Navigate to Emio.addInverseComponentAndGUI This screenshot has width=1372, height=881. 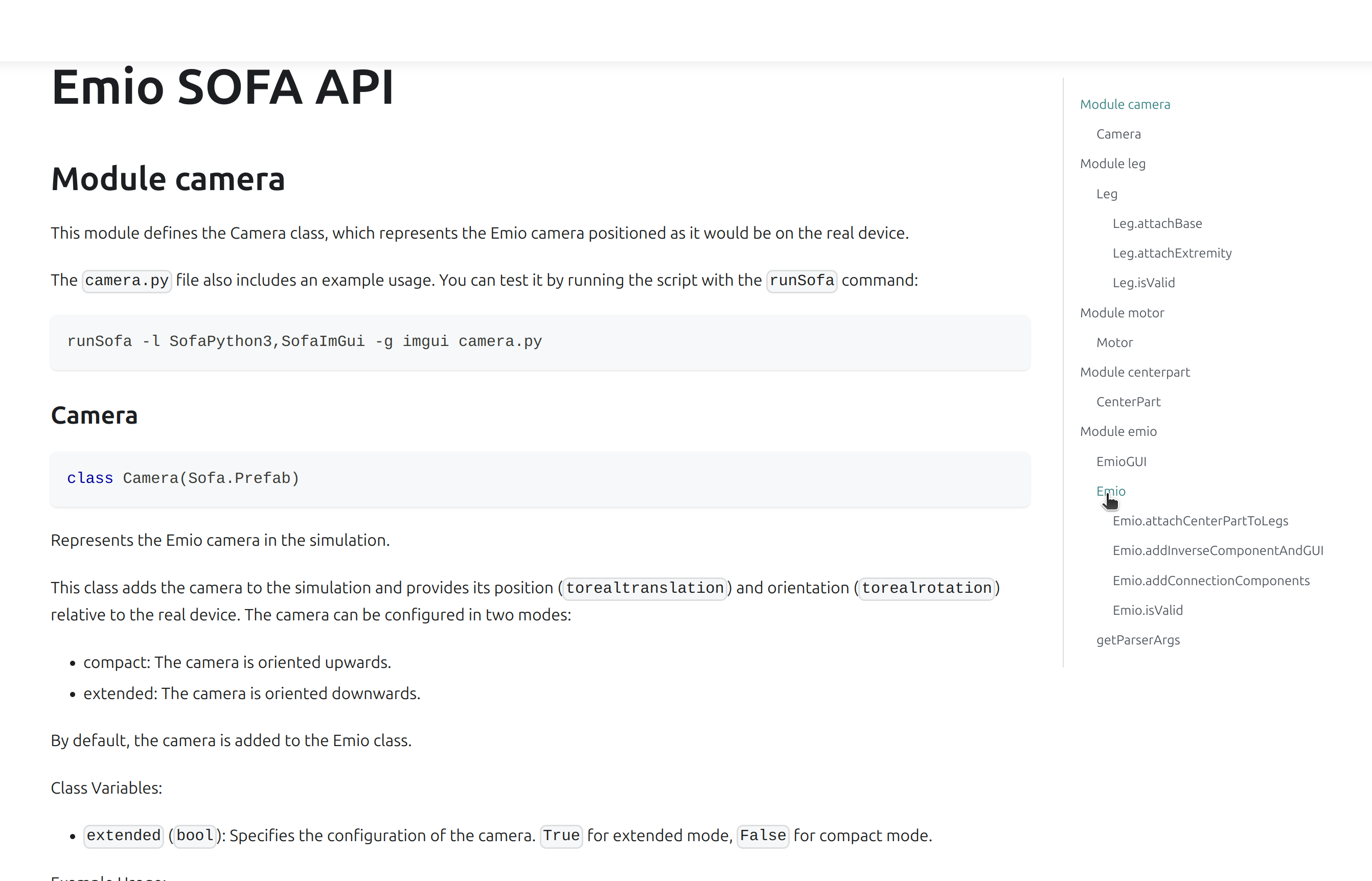pyautogui.click(x=1218, y=551)
